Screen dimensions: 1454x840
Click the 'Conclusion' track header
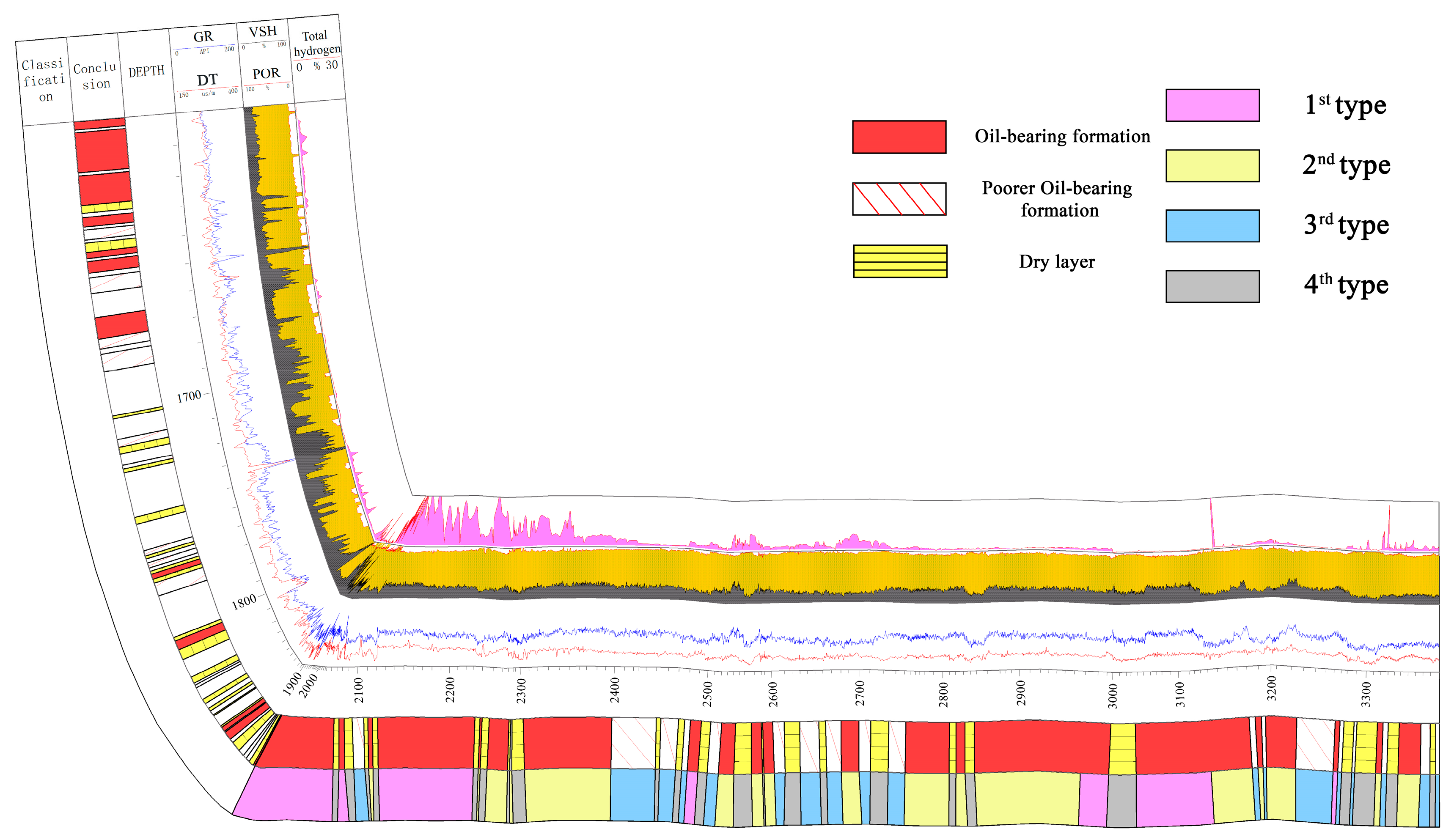(95, 76)
